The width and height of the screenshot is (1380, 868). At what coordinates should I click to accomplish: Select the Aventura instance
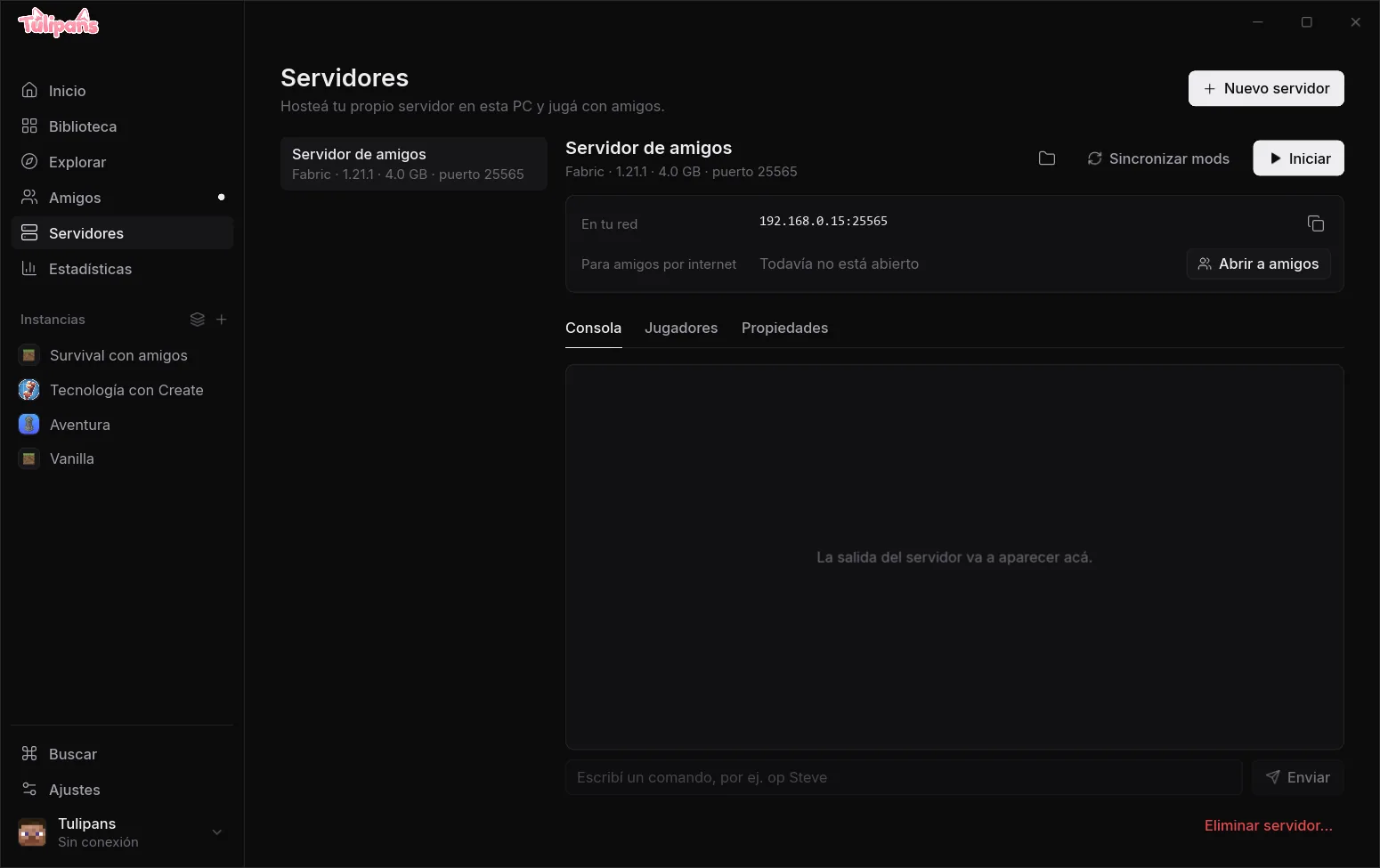[122, 425]
